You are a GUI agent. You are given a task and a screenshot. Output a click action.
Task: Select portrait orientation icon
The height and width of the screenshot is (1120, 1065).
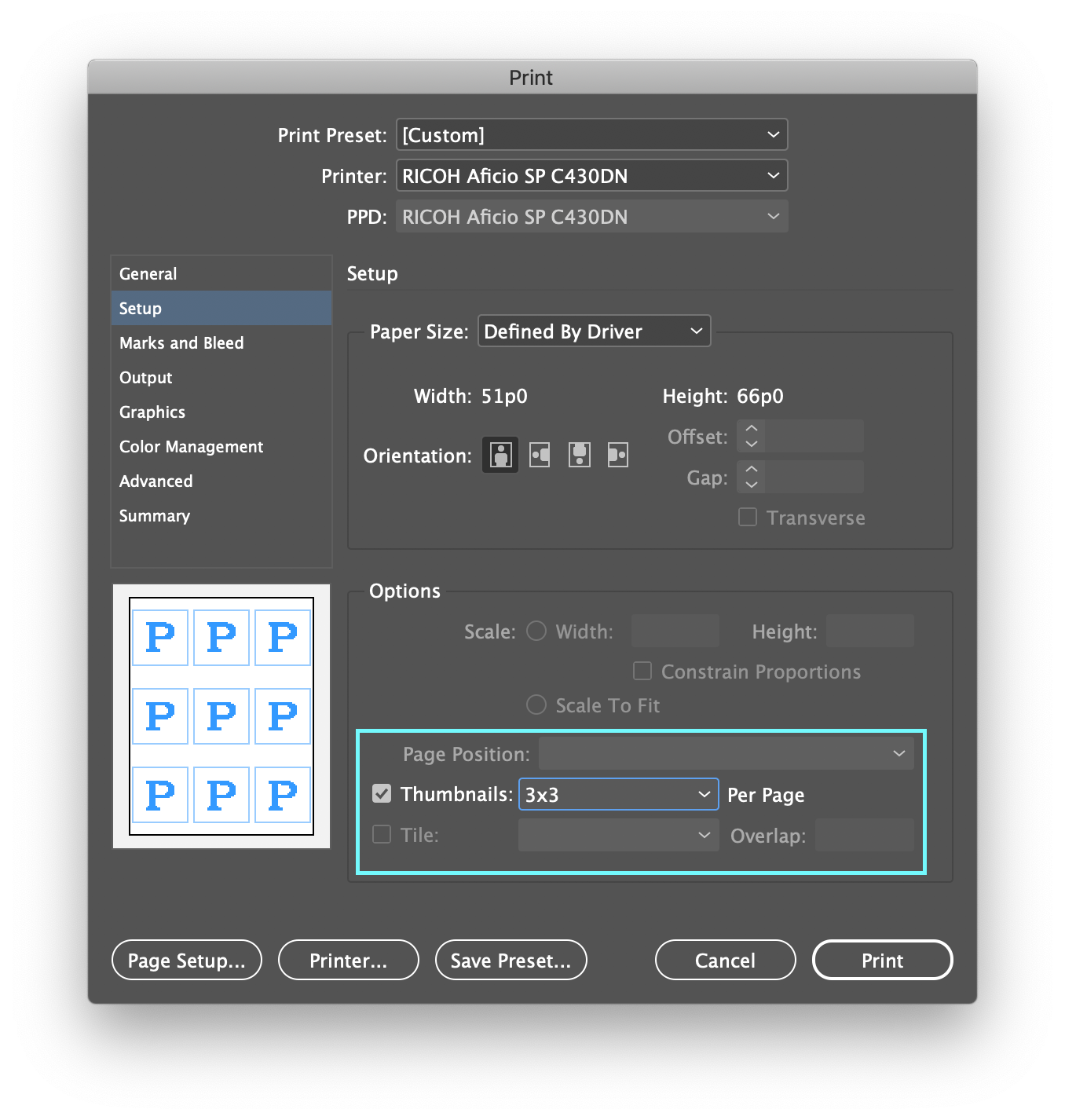500,455
